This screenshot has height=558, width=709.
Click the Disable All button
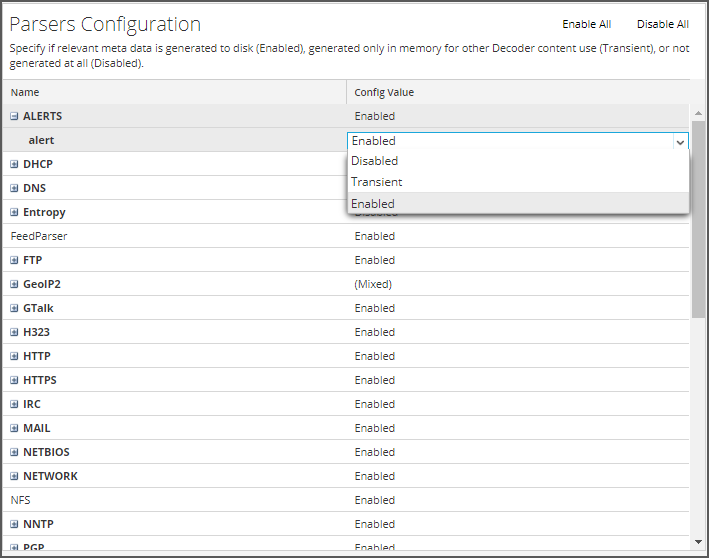[662, 24]
